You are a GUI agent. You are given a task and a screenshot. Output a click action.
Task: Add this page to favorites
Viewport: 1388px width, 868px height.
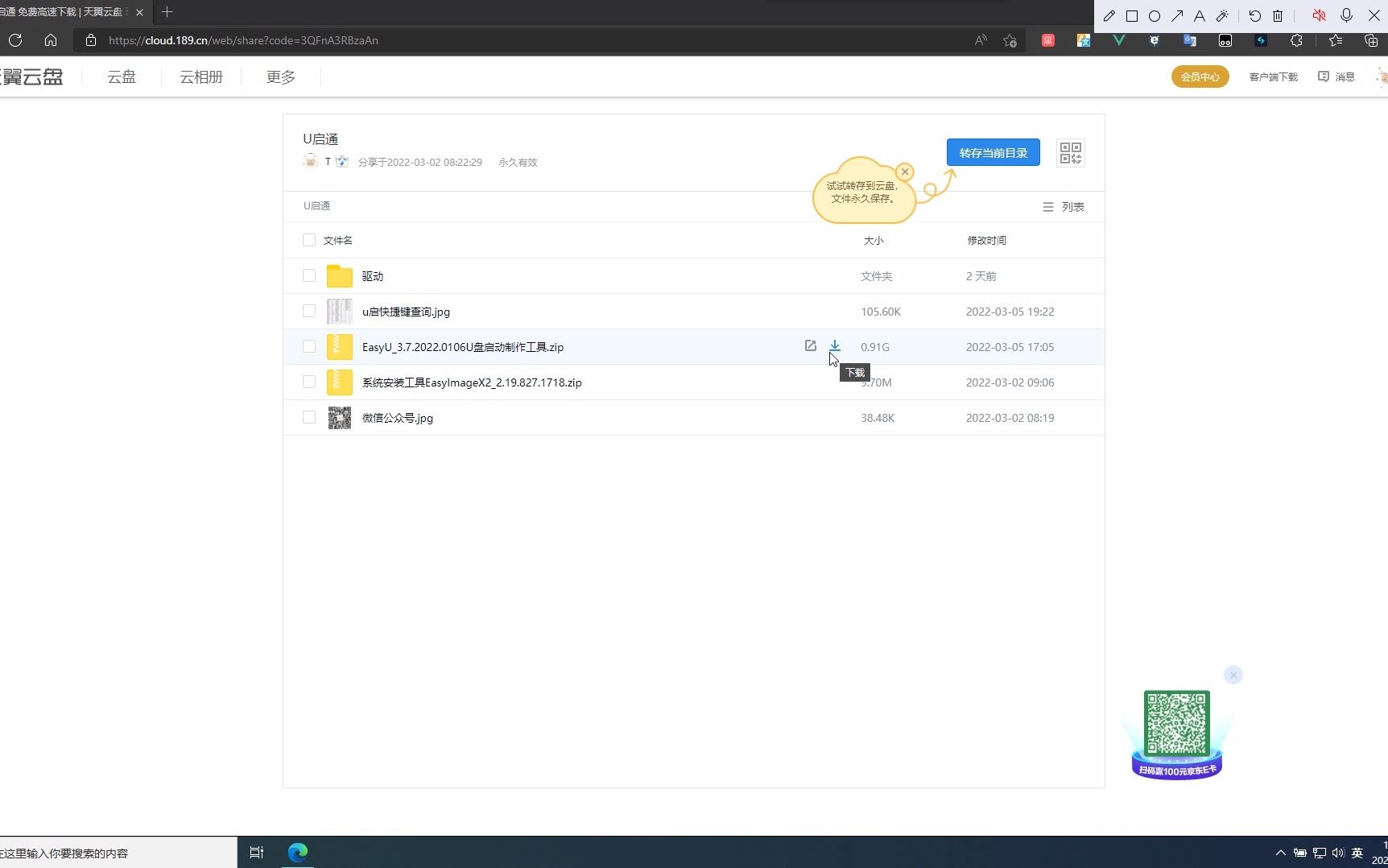1010,40
